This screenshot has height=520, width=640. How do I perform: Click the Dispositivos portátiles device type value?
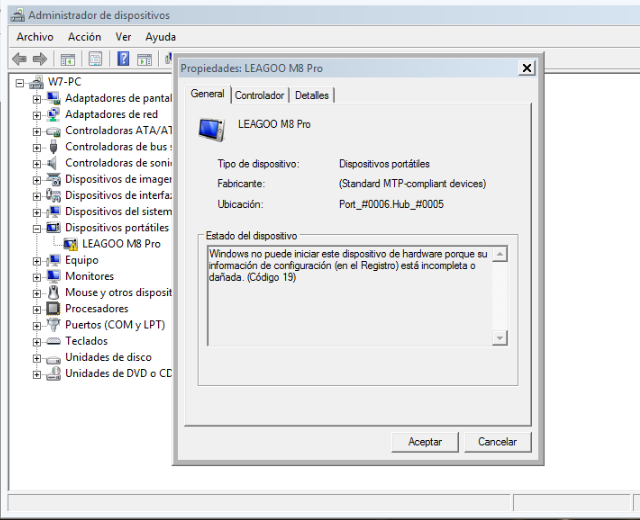click(384, 164)
